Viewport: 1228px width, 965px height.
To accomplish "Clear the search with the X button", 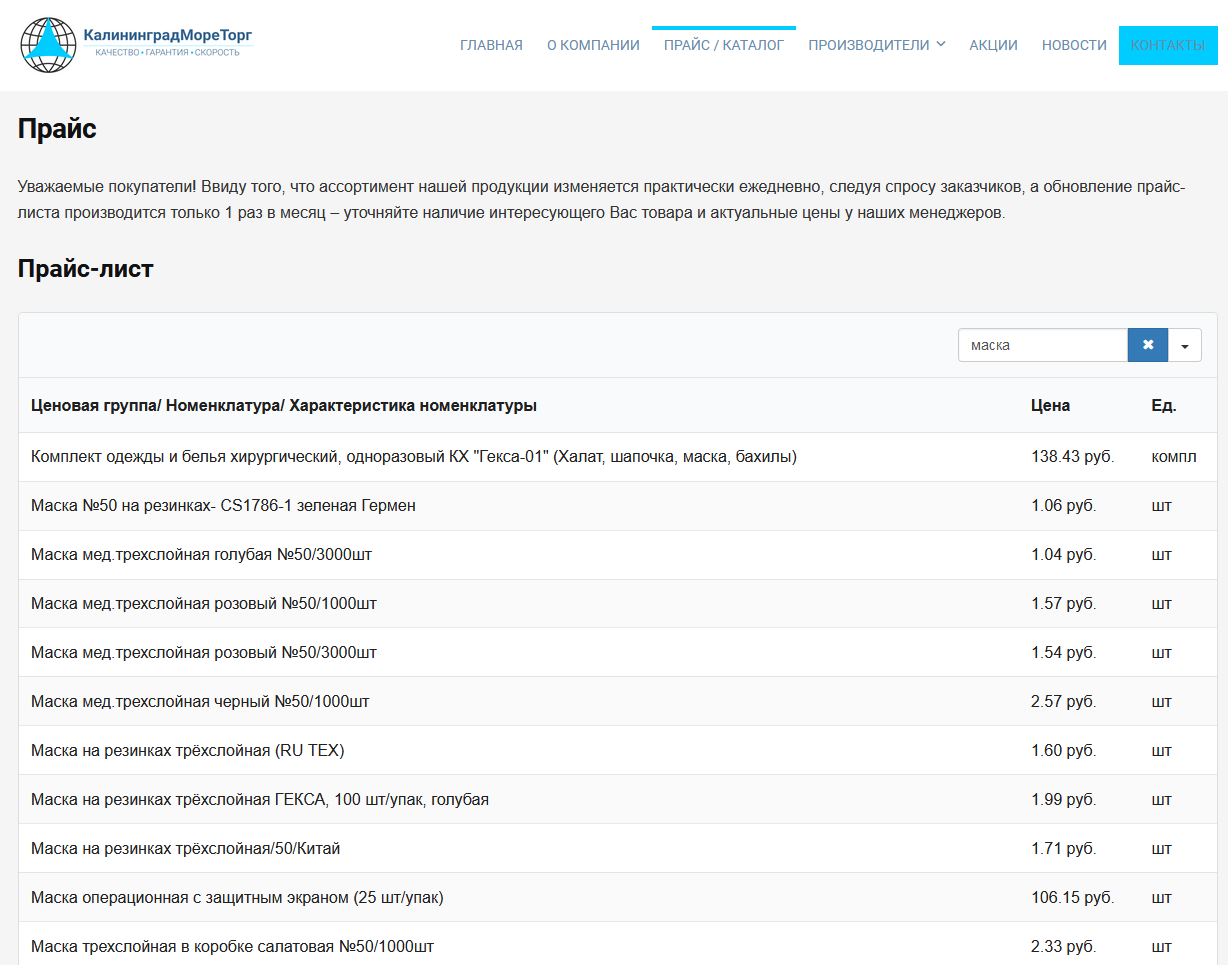I will pos(1148,345).
